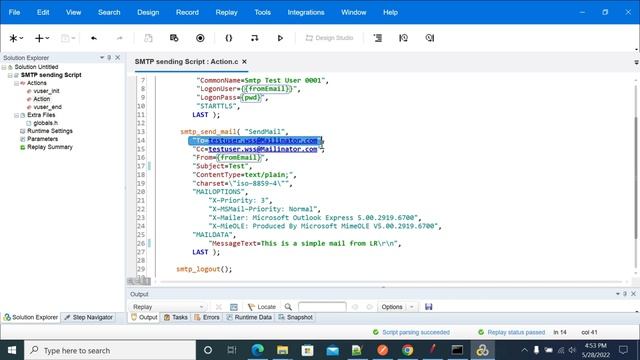Click the curly braces parameter icon

click(x=229, y=38)
